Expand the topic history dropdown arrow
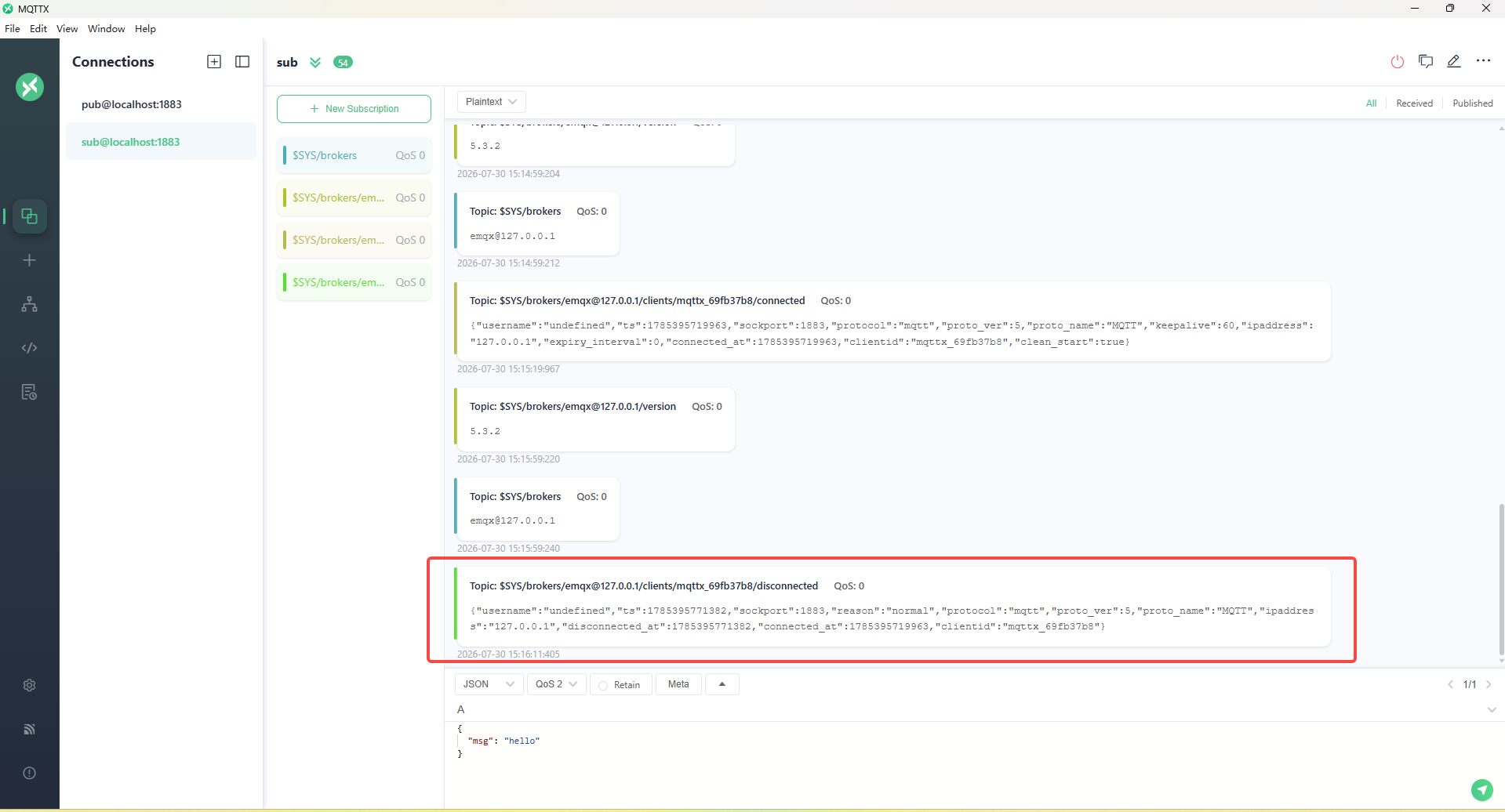 point(1492,710)
